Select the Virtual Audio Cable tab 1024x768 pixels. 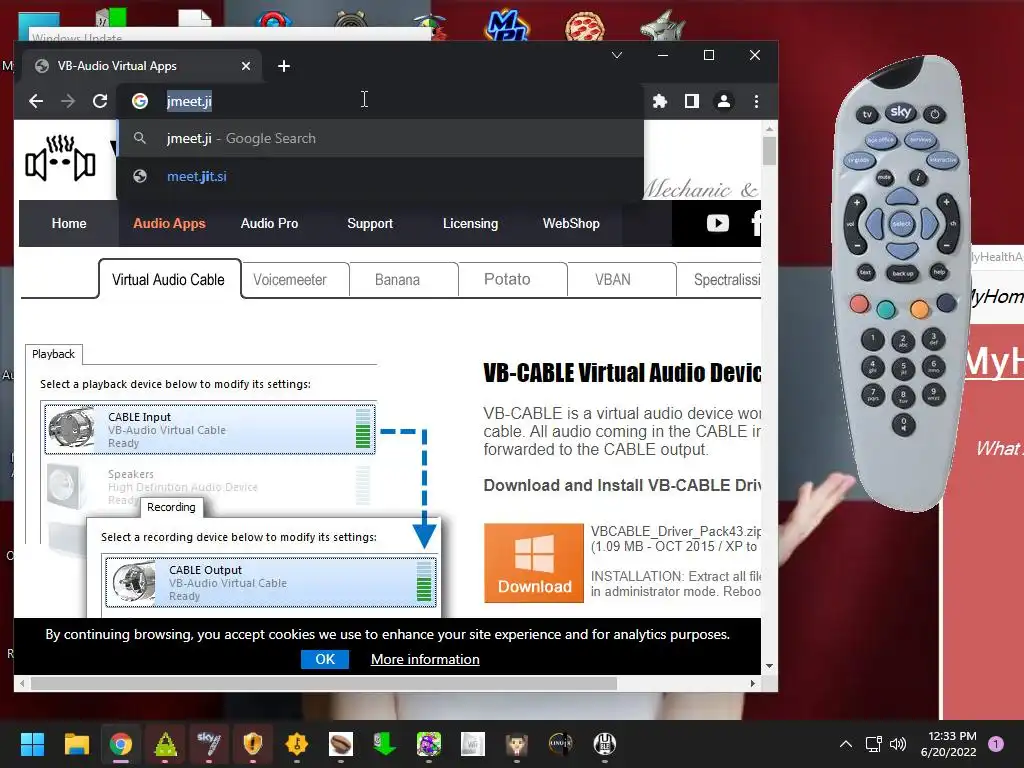click(x=168, y=280)
